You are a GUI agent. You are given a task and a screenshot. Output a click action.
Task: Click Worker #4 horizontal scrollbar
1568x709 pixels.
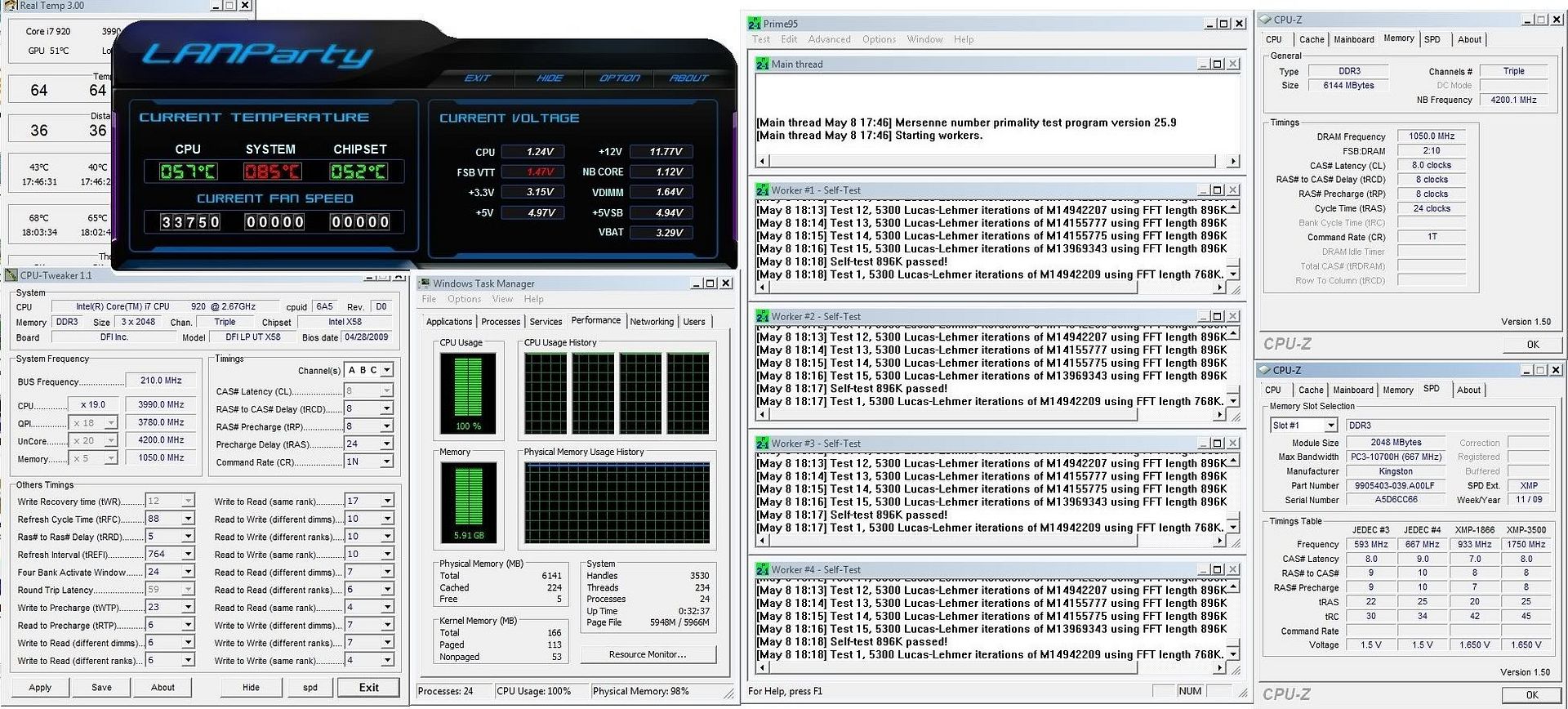(992, 668)
